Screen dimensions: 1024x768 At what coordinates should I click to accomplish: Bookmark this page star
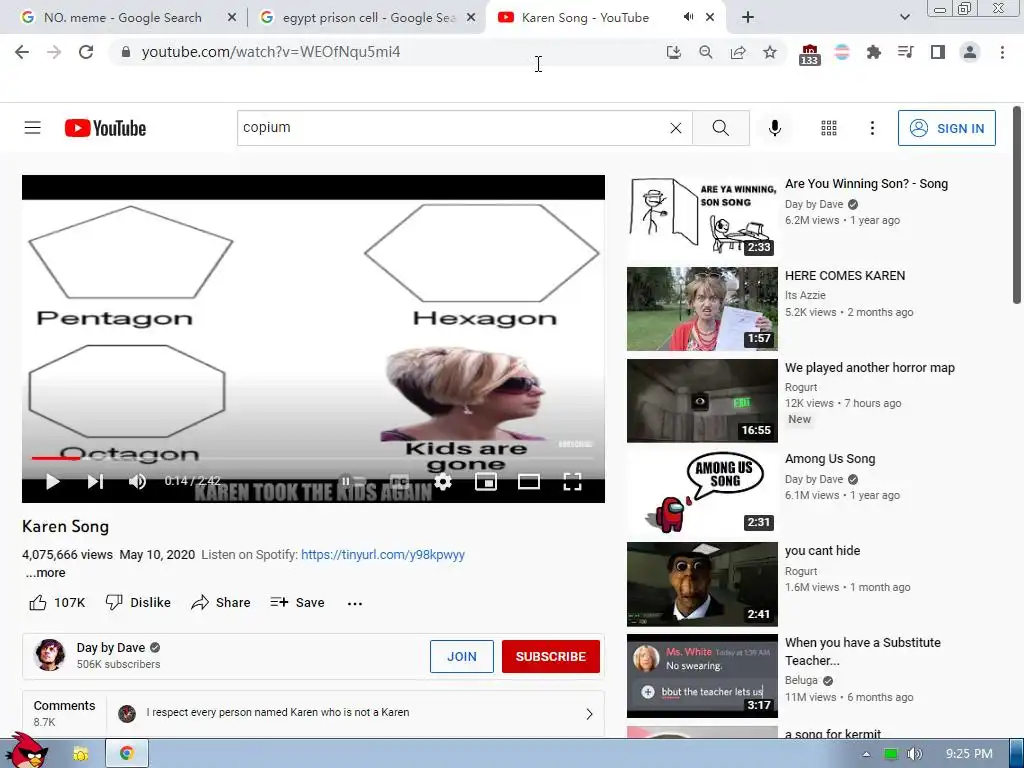pos(770,52)
